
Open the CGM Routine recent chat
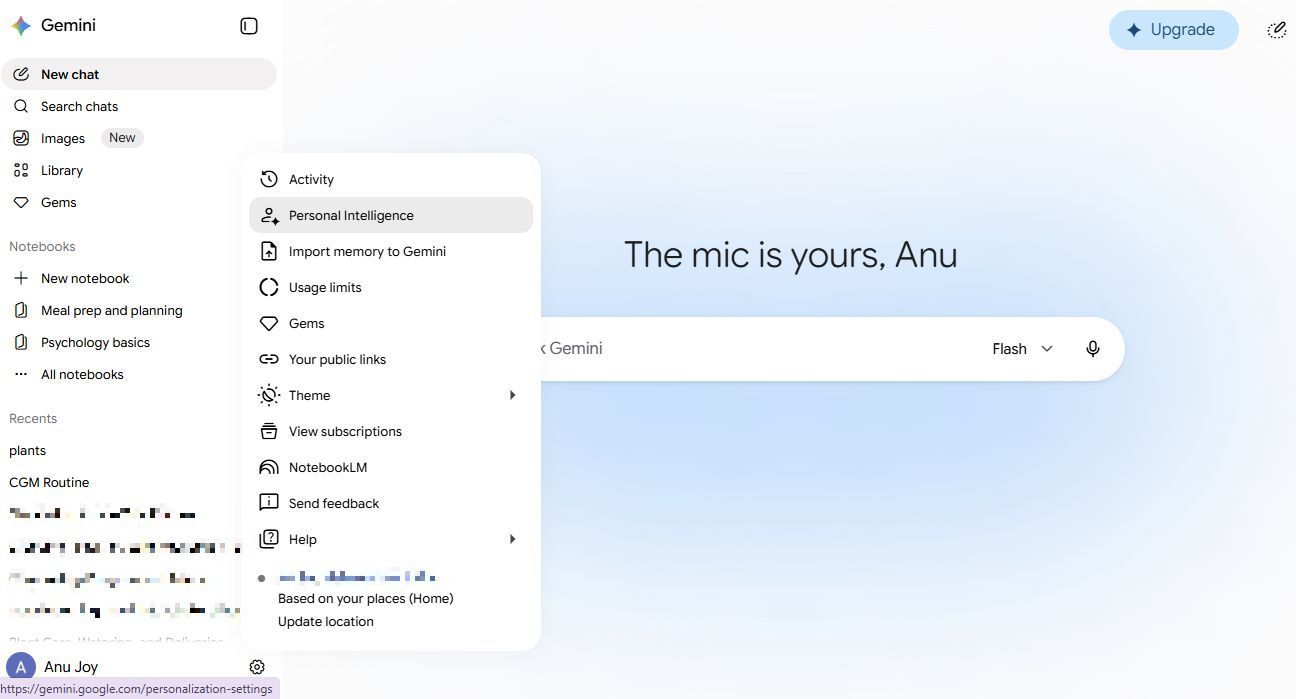click(49, 482)
